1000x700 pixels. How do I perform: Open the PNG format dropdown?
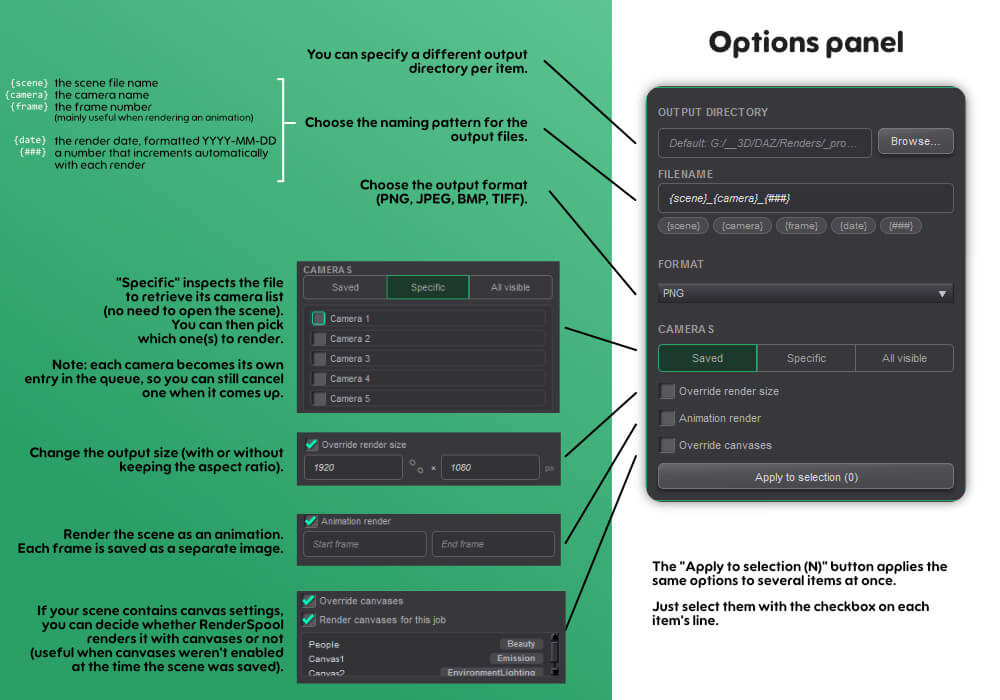coord(805,293)
